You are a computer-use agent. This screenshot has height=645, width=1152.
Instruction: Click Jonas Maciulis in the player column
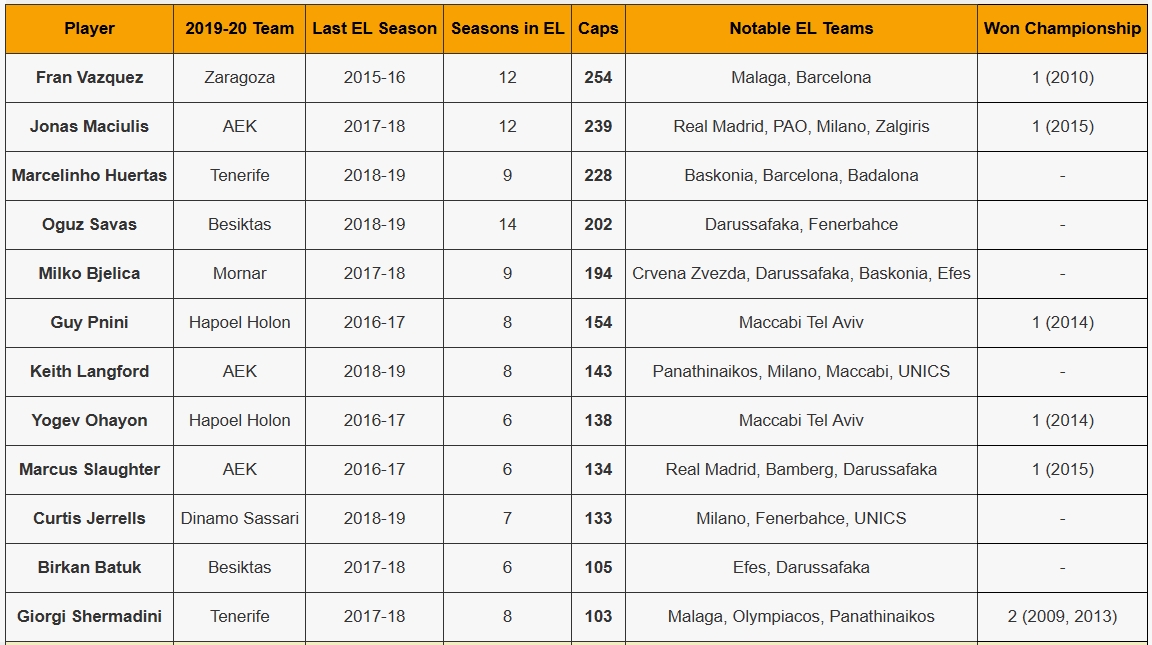(x=89, y=126)
